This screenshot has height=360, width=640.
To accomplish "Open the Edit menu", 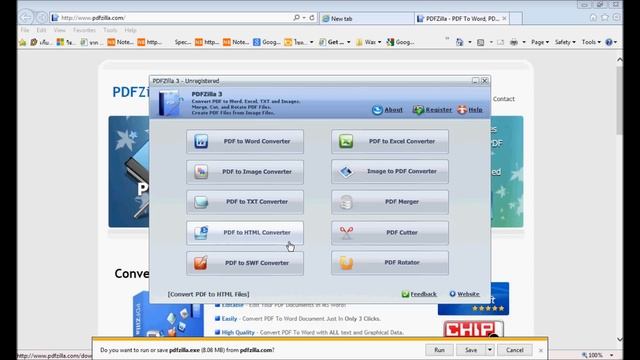I will click(x=41, y=30).
